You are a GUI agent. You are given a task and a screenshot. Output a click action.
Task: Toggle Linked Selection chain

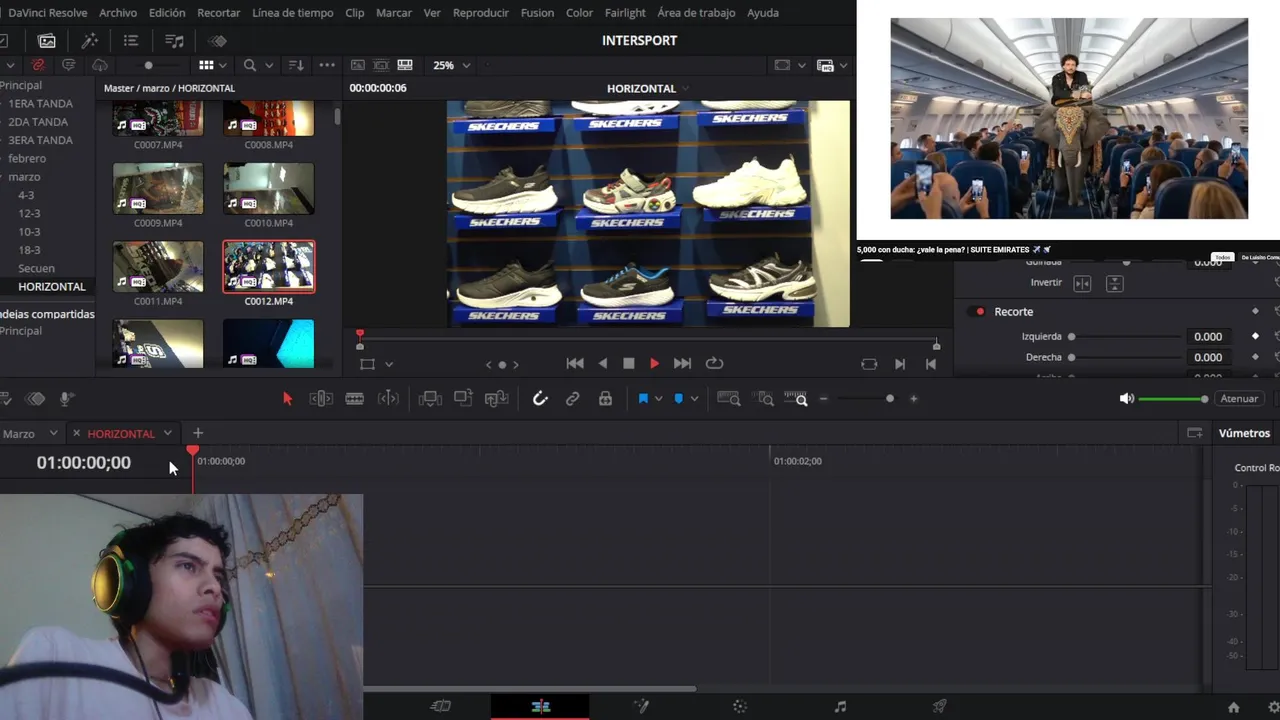(572, 398)
